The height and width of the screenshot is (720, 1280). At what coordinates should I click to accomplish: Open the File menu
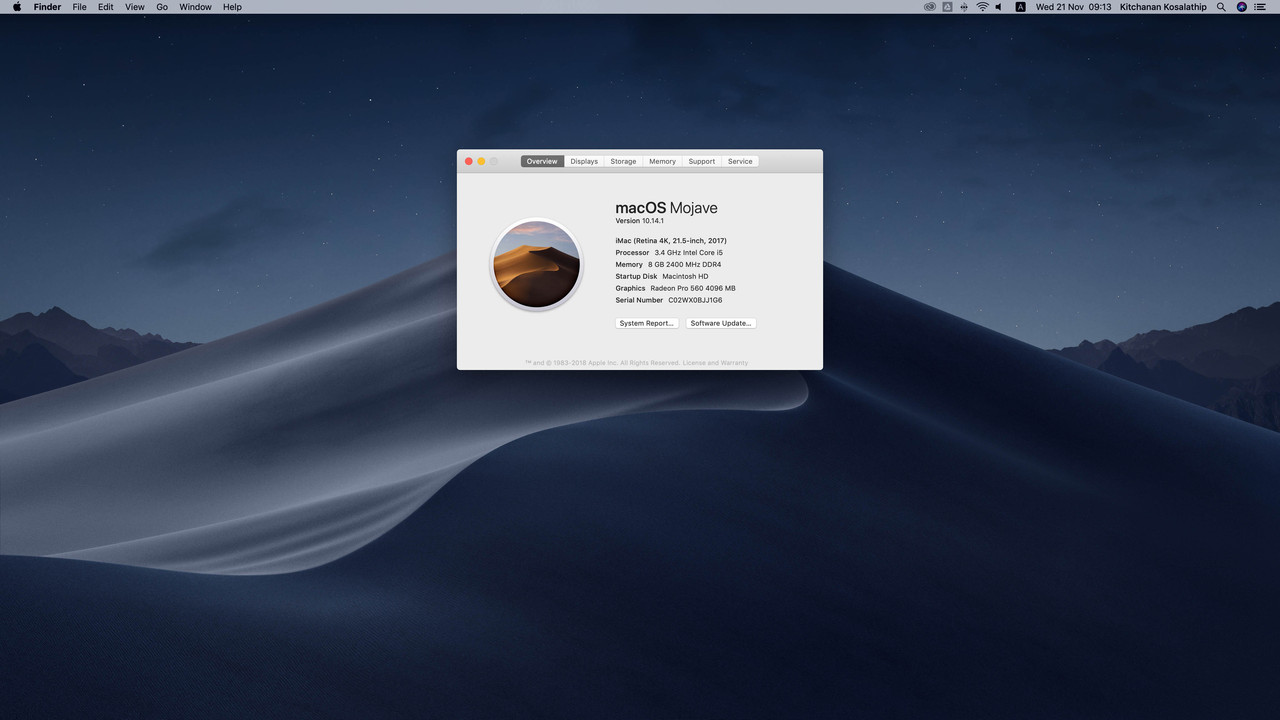(x=79, y=7)
